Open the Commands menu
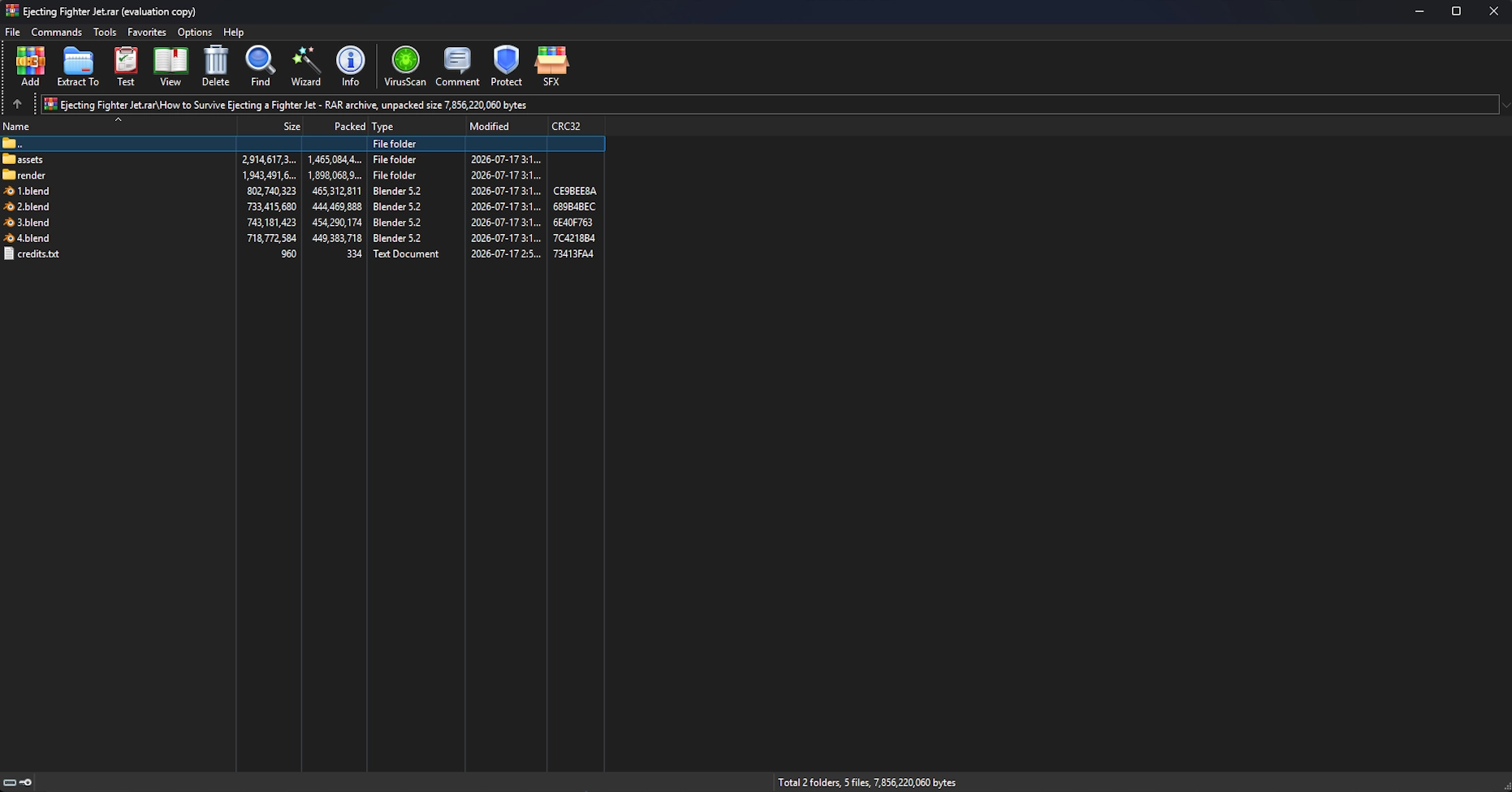Image resolution: width=1512 pixels, height=792 pixels. 56,32
